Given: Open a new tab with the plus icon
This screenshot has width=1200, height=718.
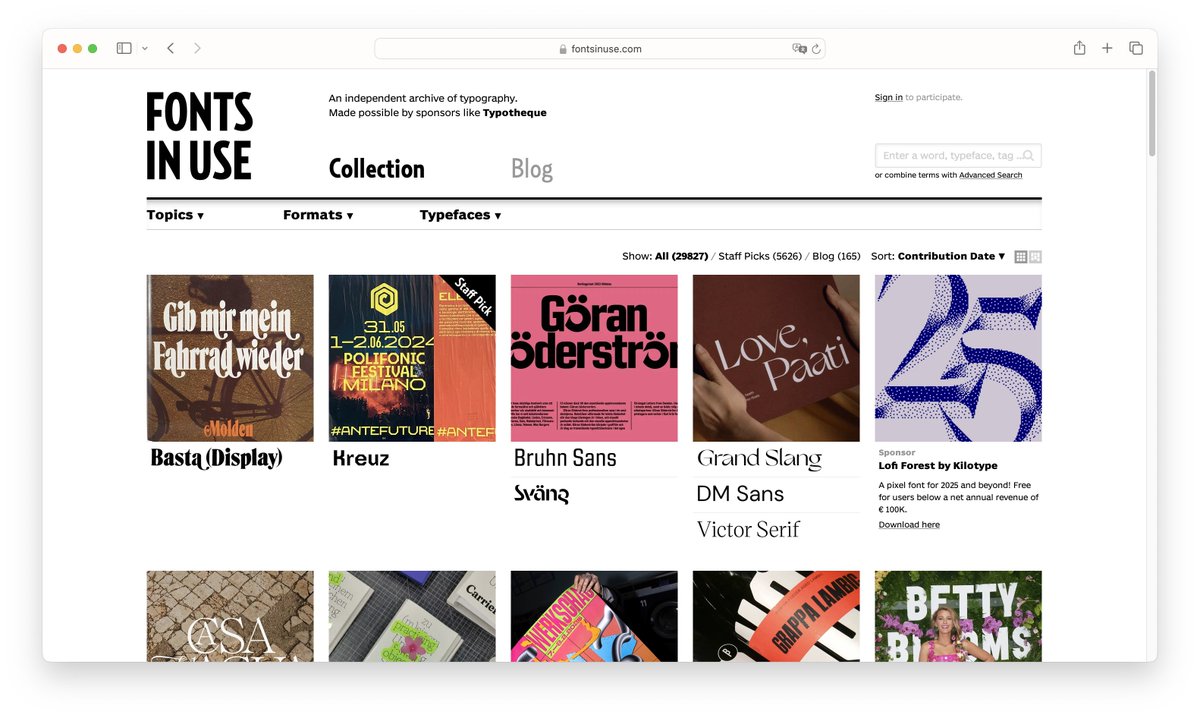Looking at the screenshot, I should click(x=1106, y=47).
